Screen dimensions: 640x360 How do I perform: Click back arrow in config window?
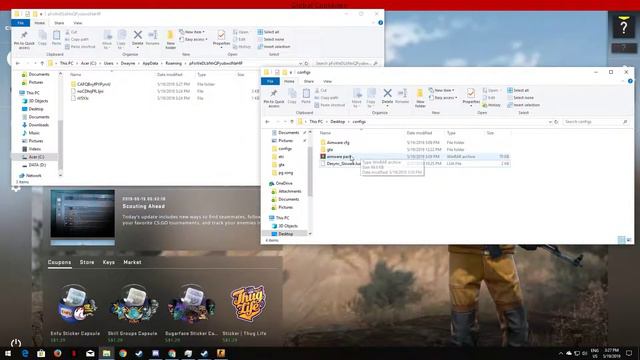(x=267, y=122)
